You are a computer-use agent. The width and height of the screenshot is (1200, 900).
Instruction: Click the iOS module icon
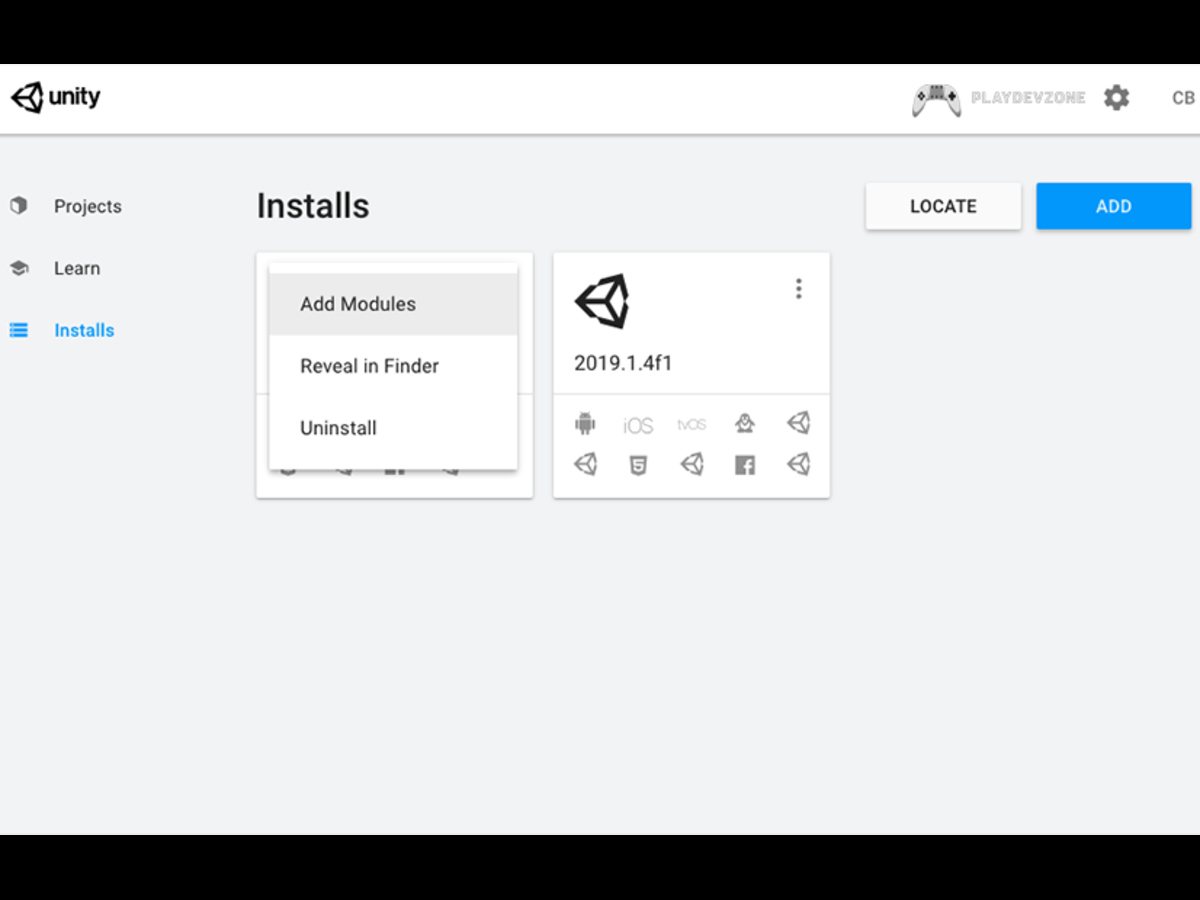tap(638, 426)
